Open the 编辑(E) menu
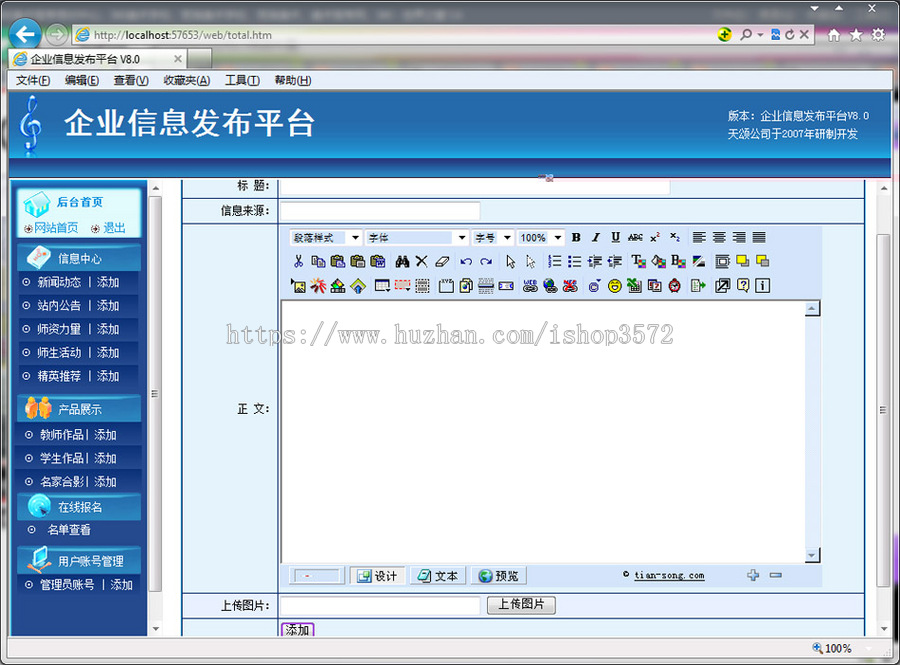This screenshot has width=900, height=665. pos(82,80)
